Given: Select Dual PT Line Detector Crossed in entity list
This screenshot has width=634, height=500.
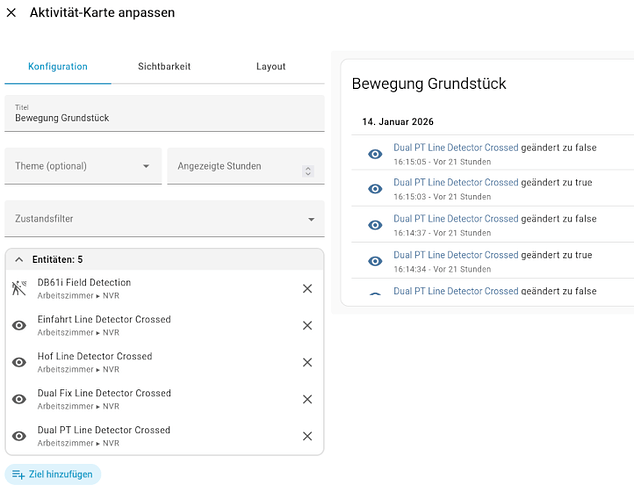Looking at the screenshot, I should (104, 430).
